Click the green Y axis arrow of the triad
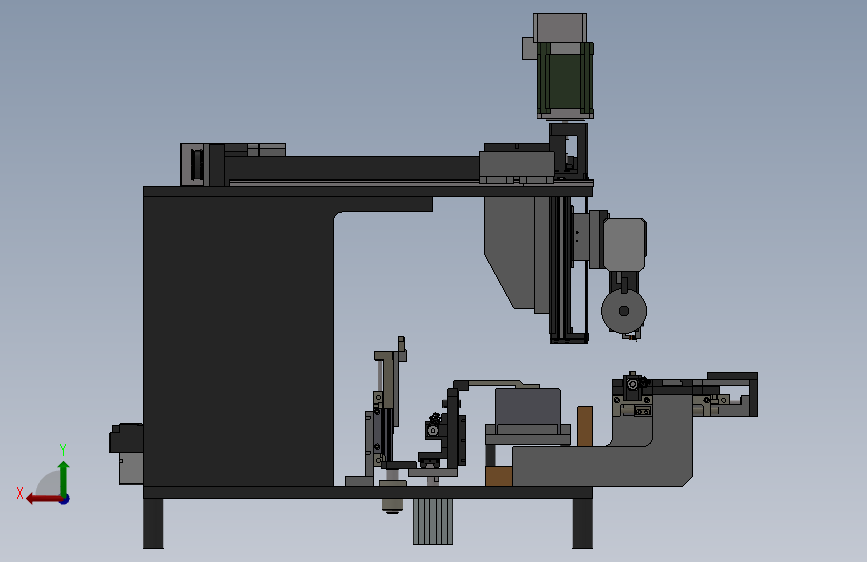 pos(64,477)
